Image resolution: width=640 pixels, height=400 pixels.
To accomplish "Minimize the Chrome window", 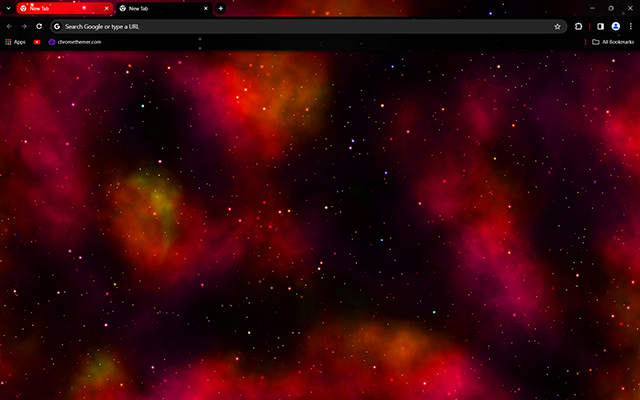I will pos(592,8).
